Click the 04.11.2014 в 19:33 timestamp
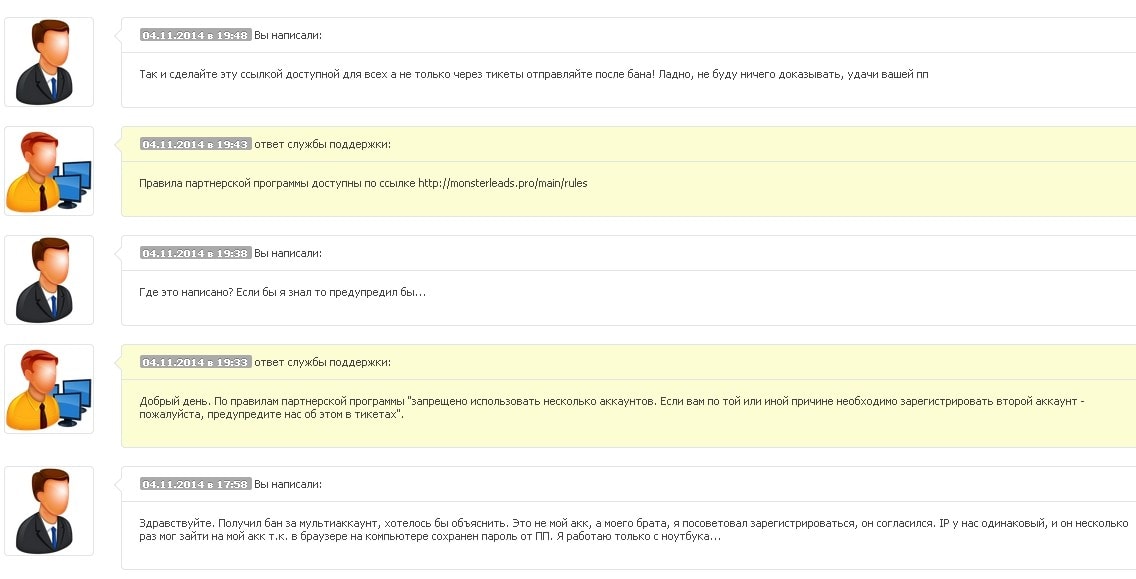1136x579 pixels. 195,362
